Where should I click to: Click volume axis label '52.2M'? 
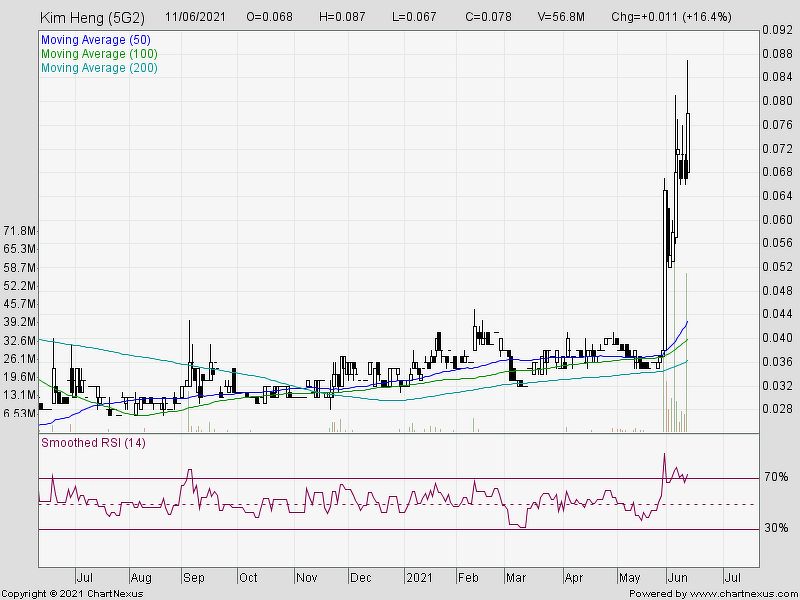(19, 286)
